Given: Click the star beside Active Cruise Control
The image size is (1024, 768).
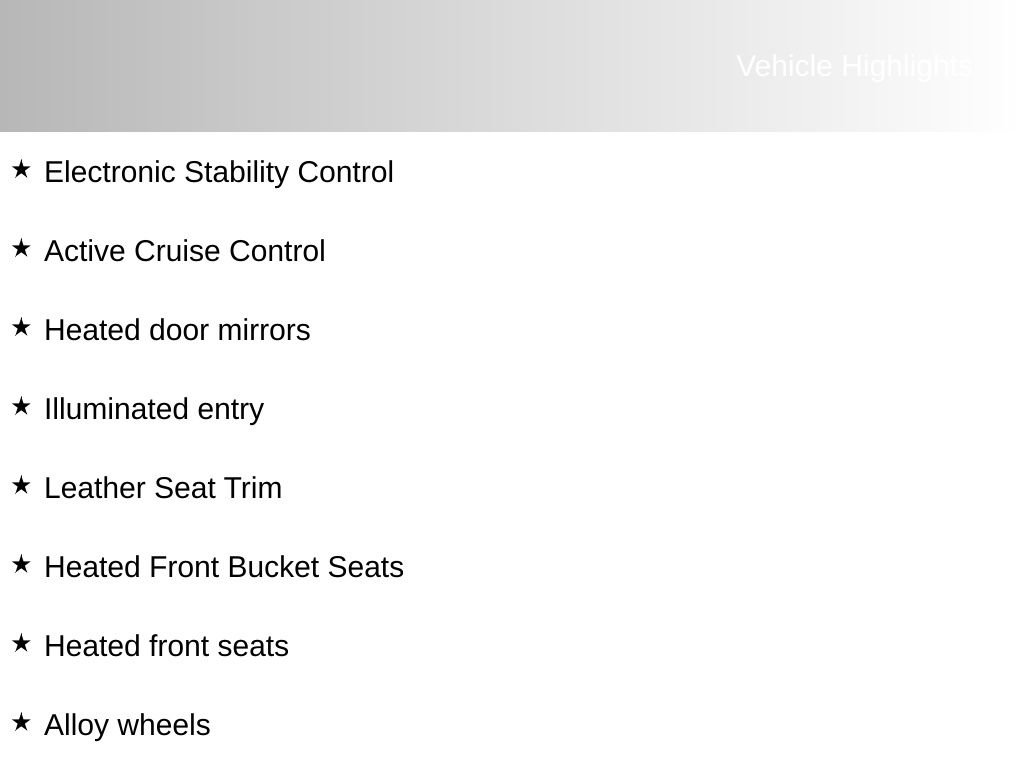Looking at the screenshot, I should tap(21, 248).
